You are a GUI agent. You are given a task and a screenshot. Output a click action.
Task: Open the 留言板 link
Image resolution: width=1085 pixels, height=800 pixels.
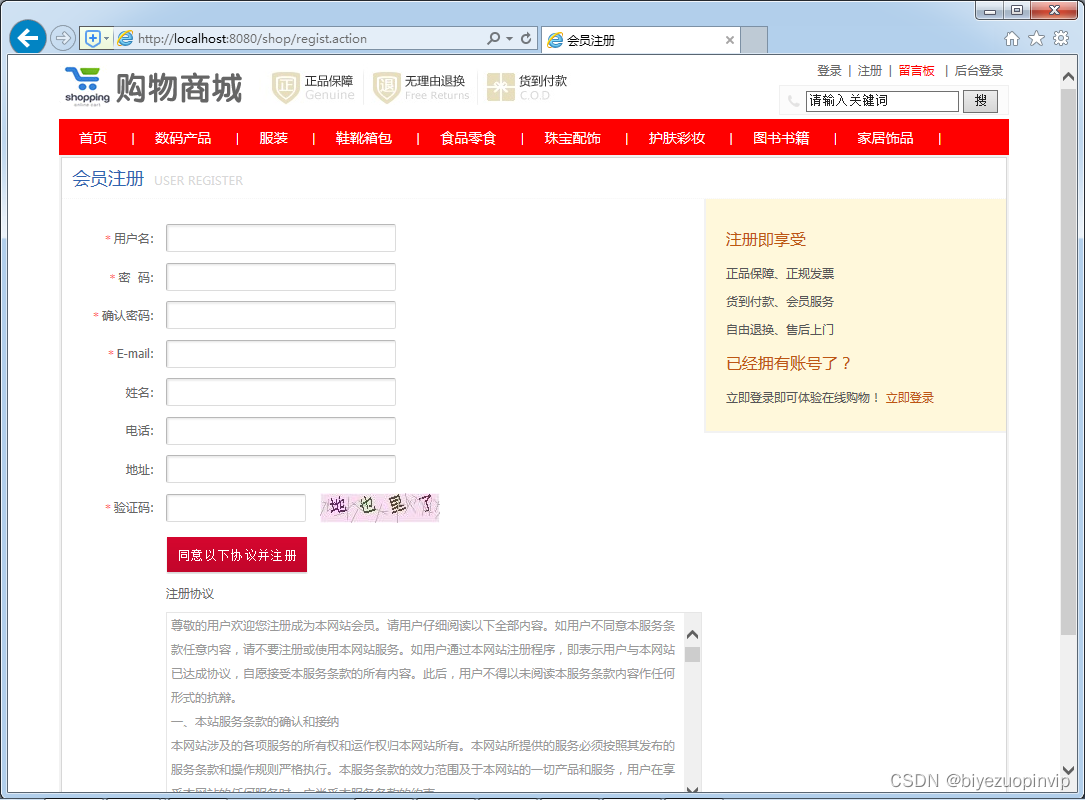[x=916, y=71]
